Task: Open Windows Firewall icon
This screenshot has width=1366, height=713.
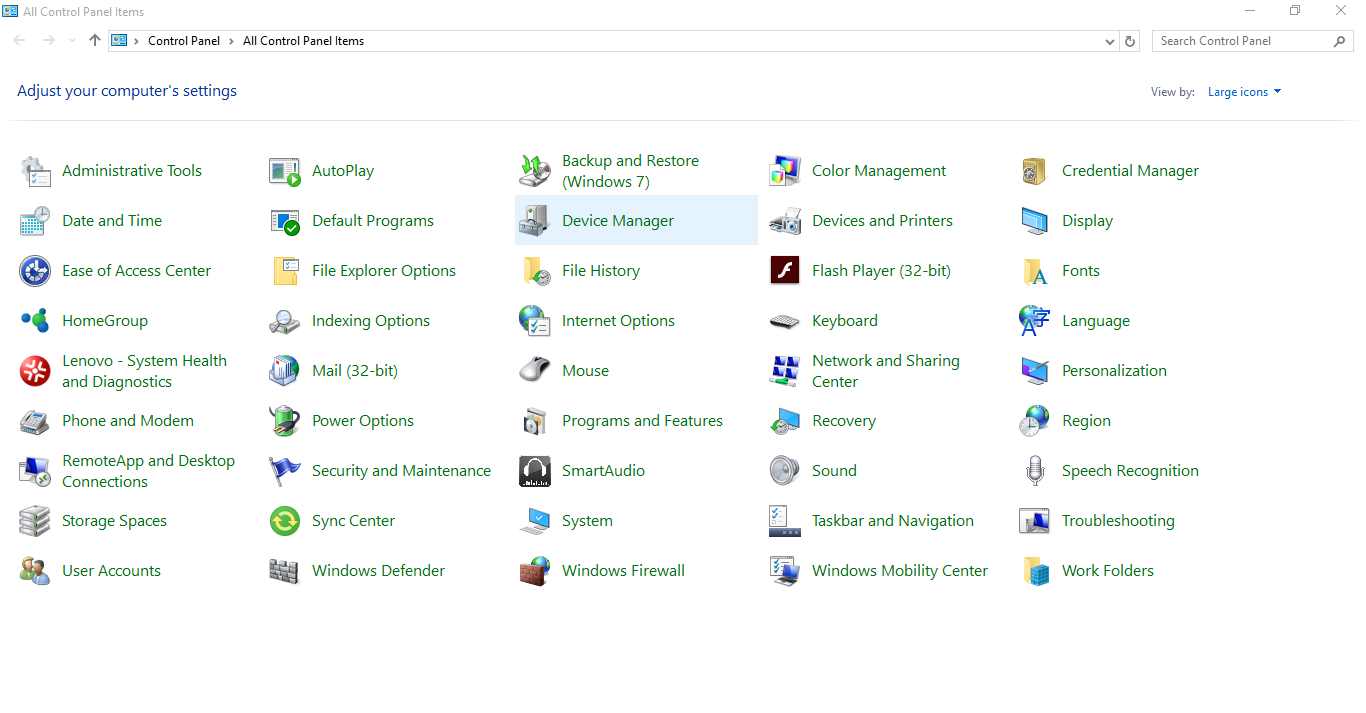Action: (535, 571)
